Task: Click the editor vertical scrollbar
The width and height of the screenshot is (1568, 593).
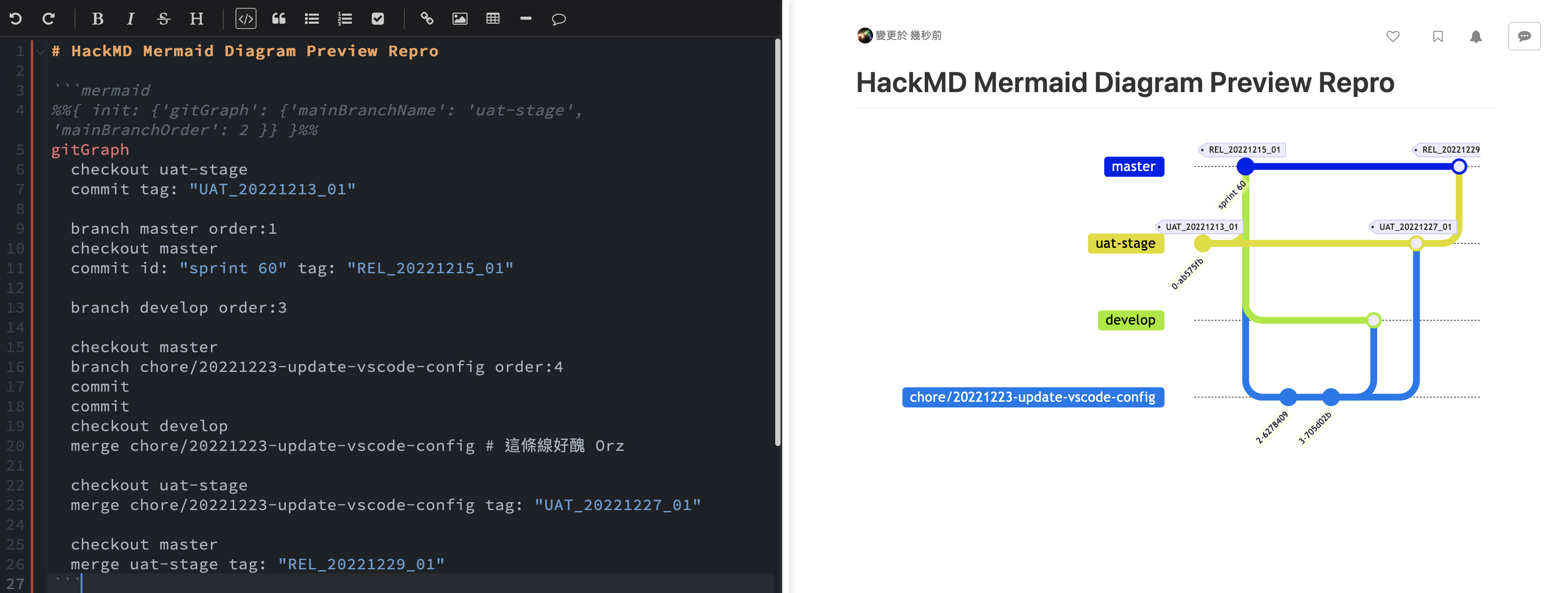Action: click(777, 243)
